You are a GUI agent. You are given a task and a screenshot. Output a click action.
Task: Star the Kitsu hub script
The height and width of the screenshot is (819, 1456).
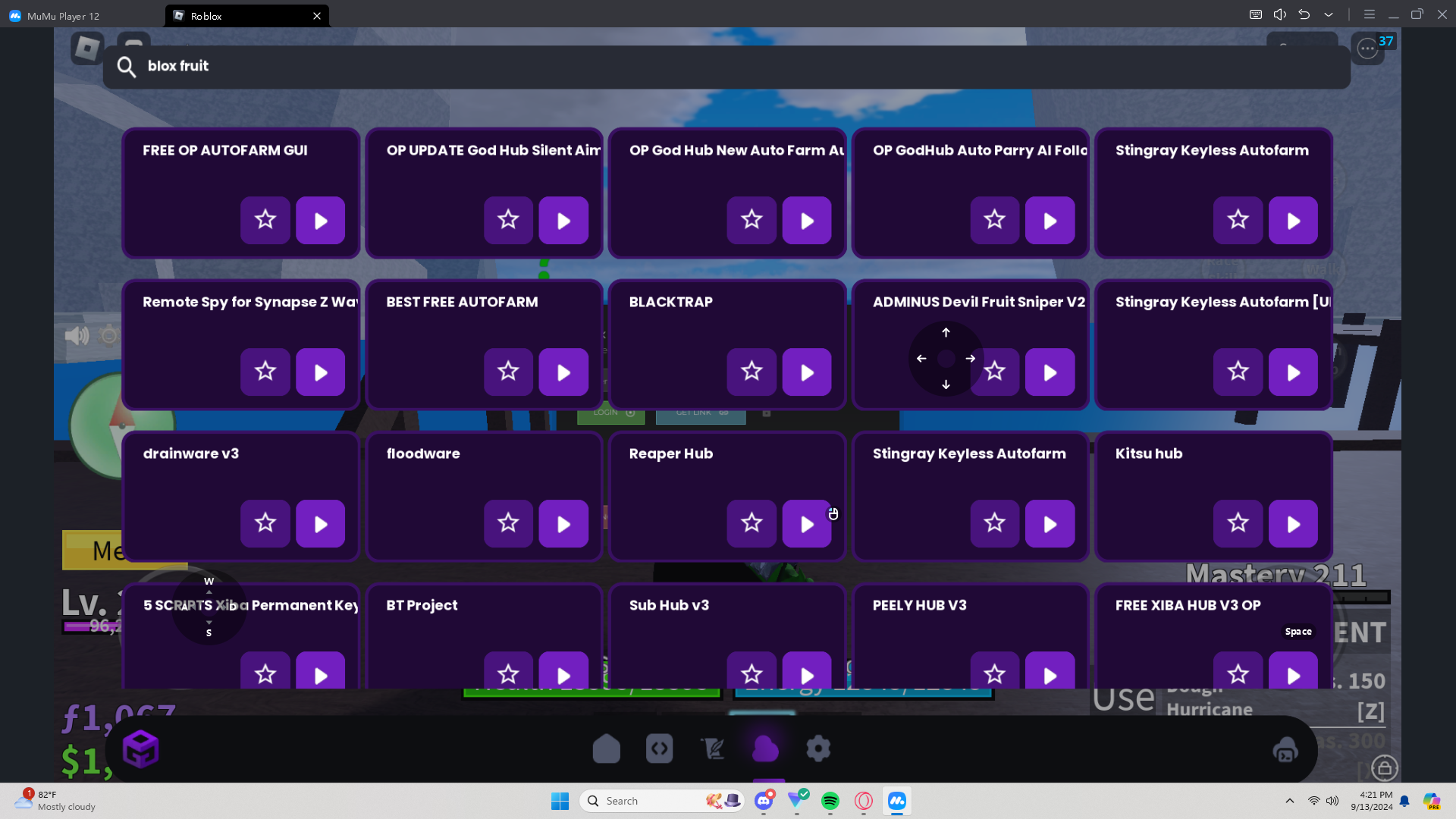(x=1238, y=524)
